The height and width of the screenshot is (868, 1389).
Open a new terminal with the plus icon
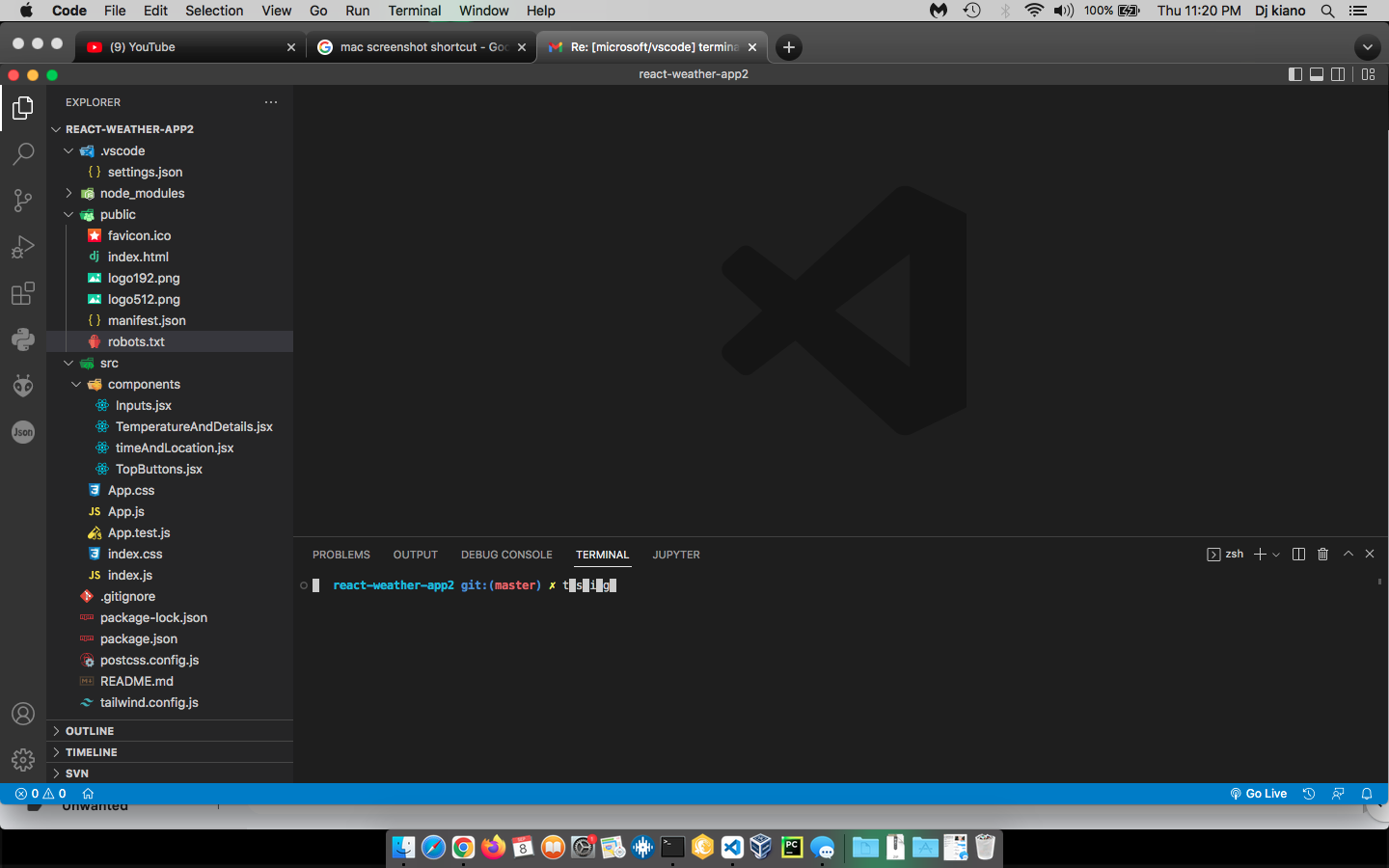(1259, 554)
